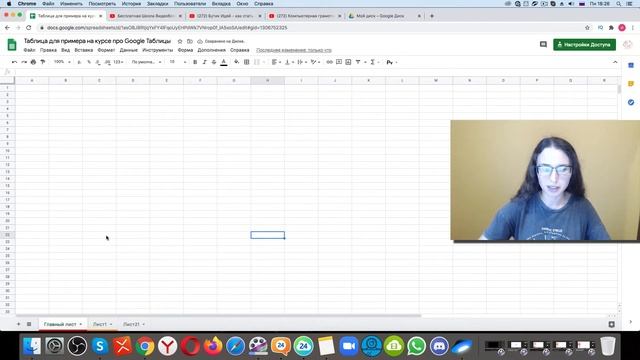Open the horizontal align dropdown
The height and width of the screenshot is (360, 640).
(276, 62)
